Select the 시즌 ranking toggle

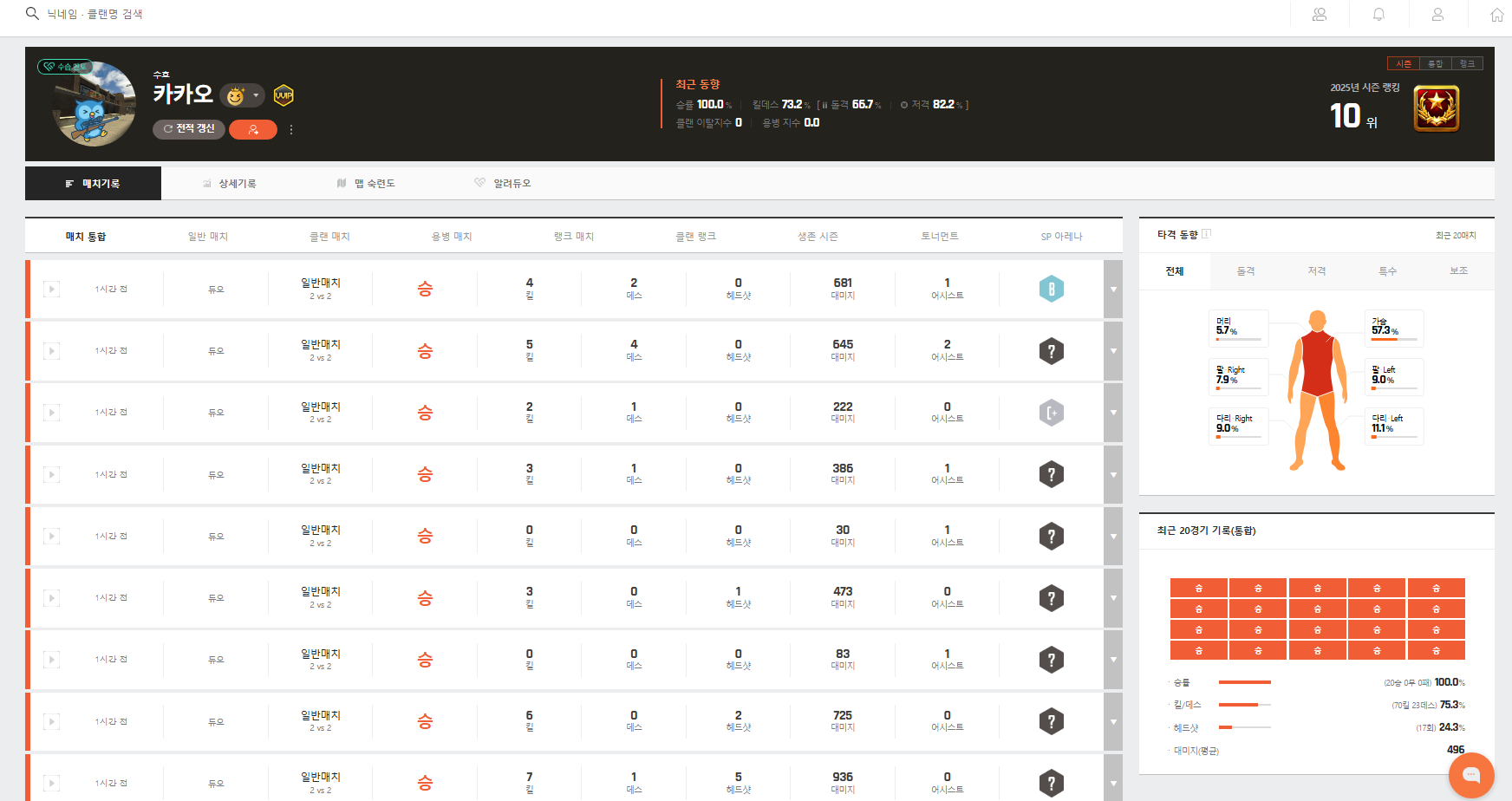(1404, 63)
